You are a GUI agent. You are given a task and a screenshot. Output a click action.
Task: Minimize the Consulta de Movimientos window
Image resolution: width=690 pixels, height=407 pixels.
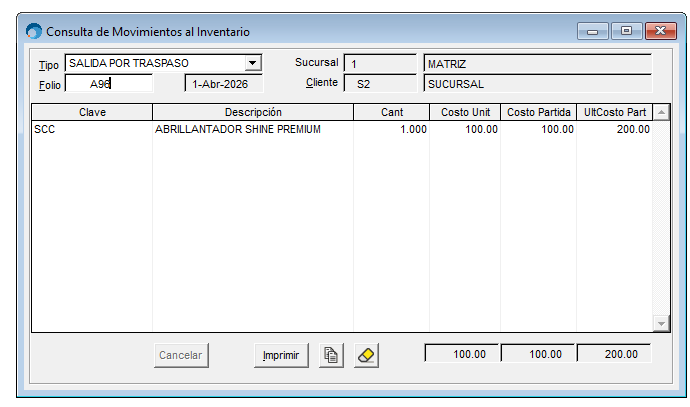click(593, 31)
